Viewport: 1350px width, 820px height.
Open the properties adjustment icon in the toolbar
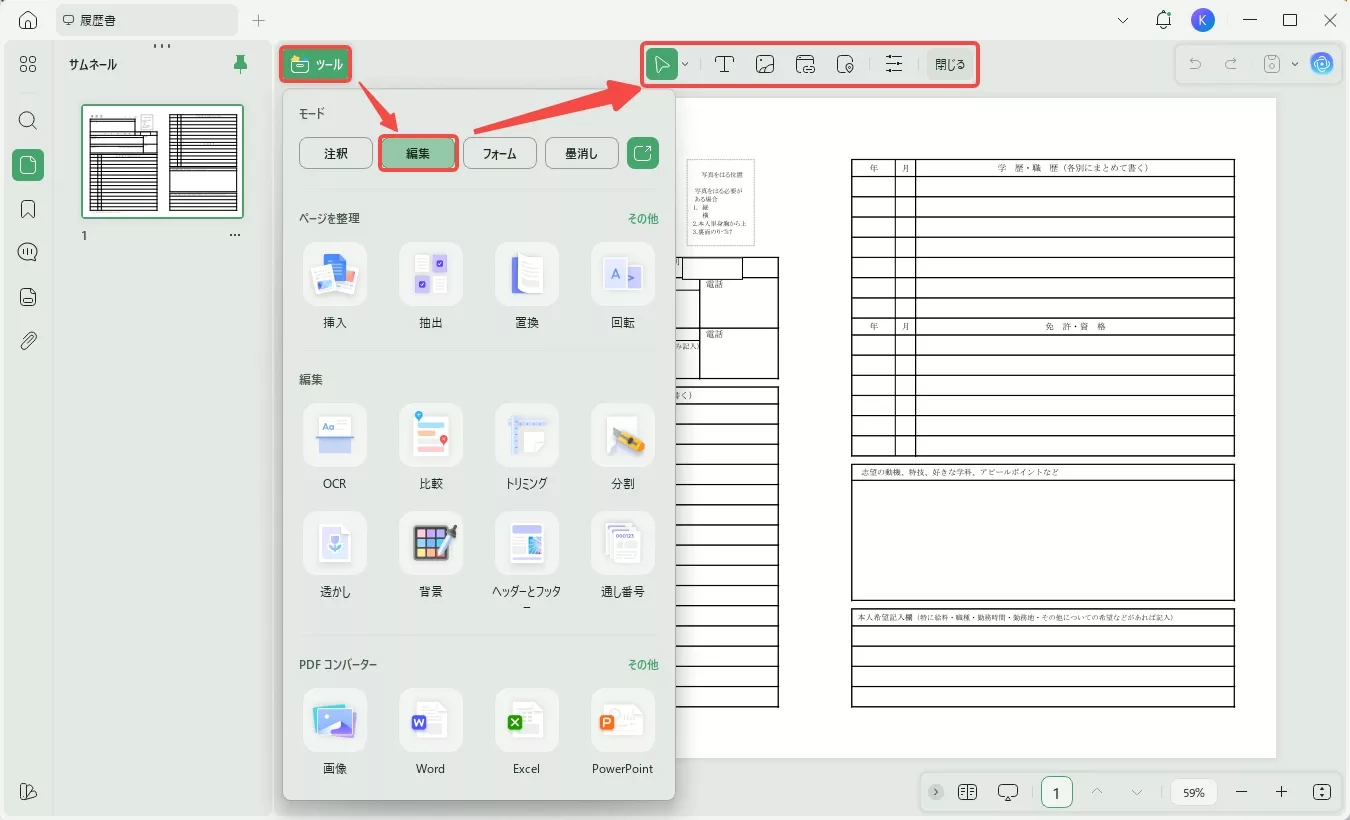(x=894, y=64)
